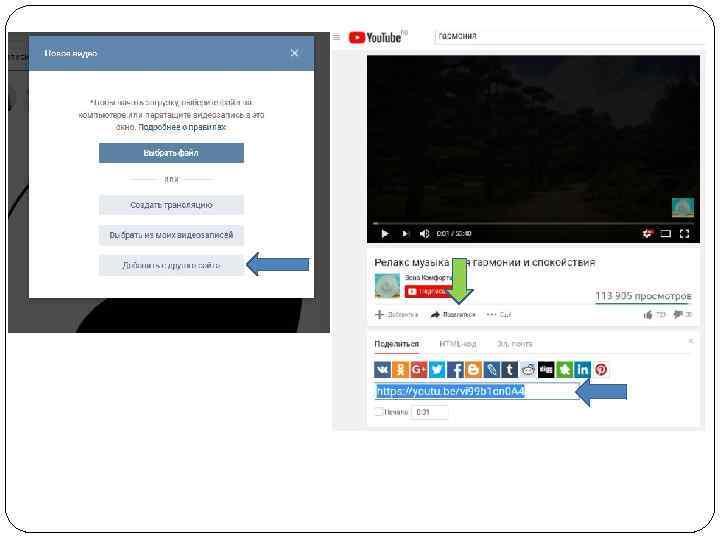Screen dimensions: 720x540
Task: Switch the player to theater mode
Action: click(x=665, y=234)
